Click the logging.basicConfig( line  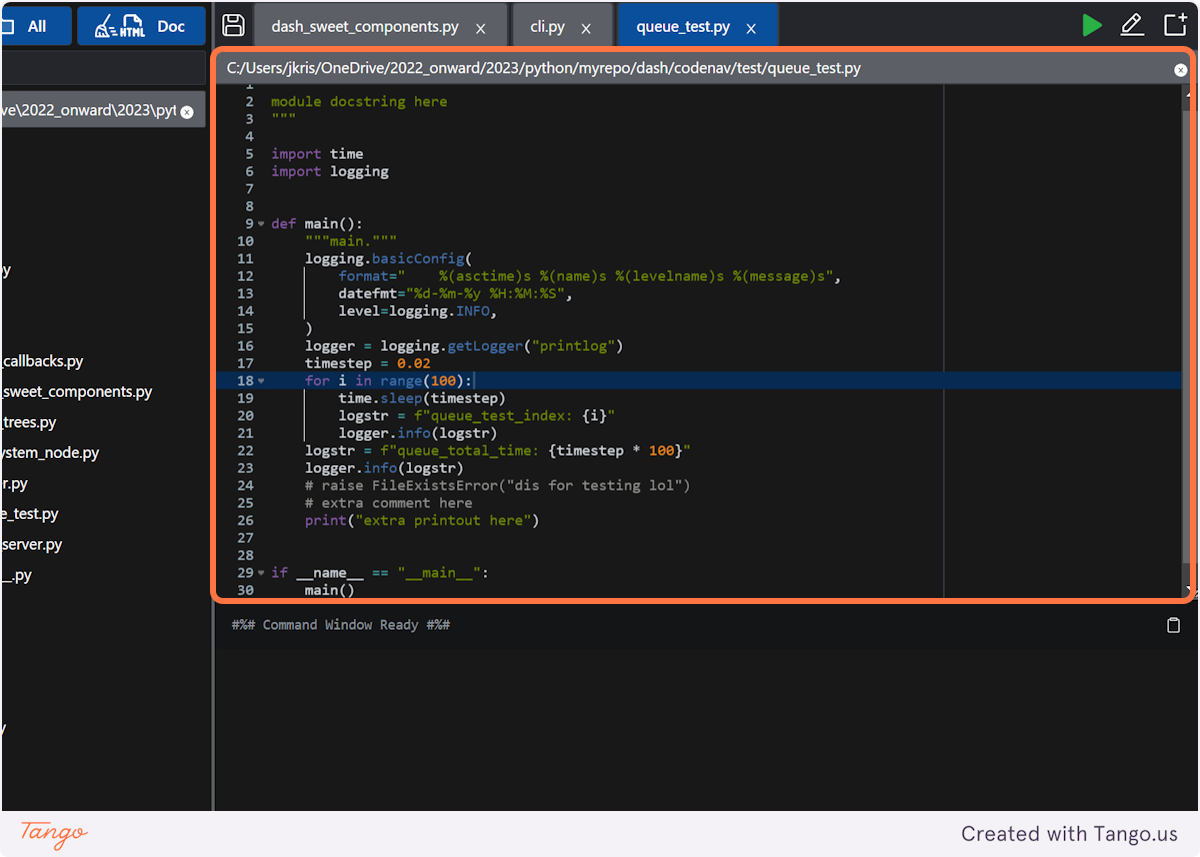pos(388,259)
